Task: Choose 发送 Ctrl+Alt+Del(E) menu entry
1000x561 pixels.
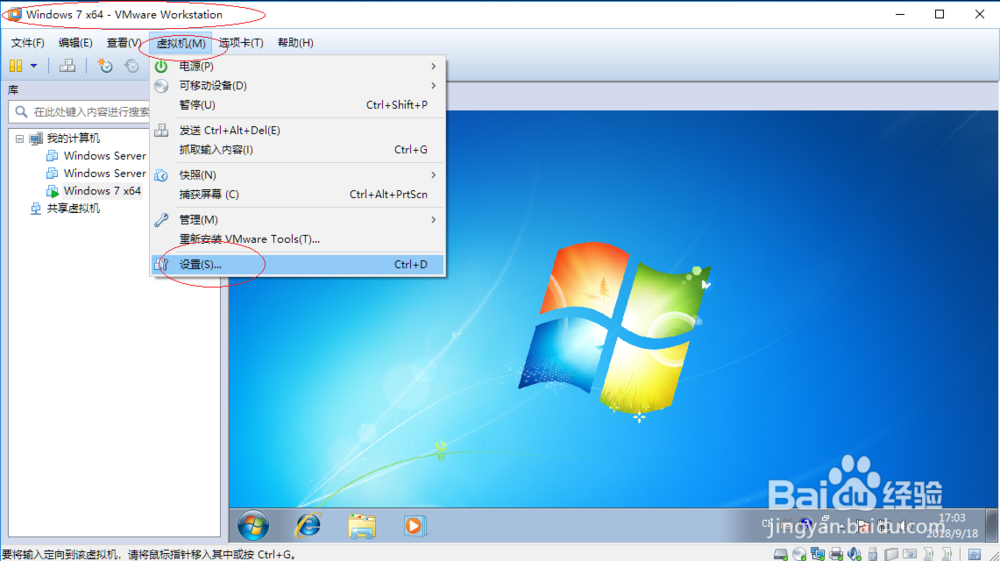Action: (x=298, y=130)
